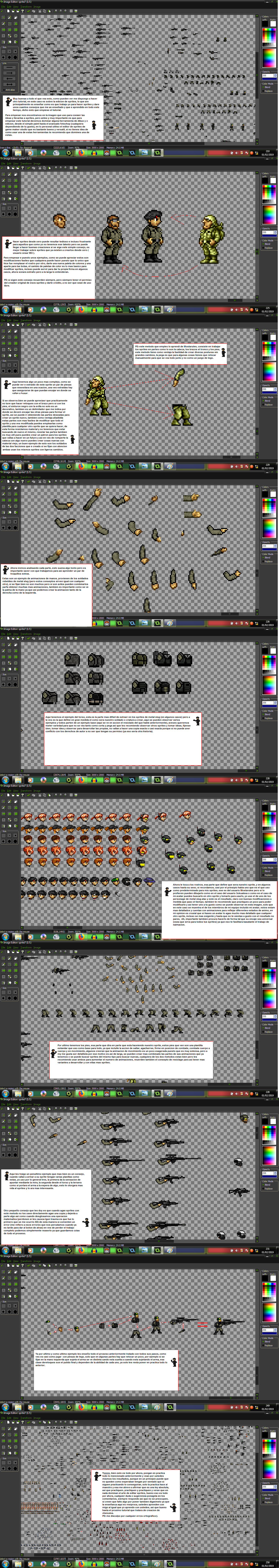Choose rectangular Selection tool in top weapons-sheet editor
Viewport: 279px width, 1568px height.
[4, 36]
